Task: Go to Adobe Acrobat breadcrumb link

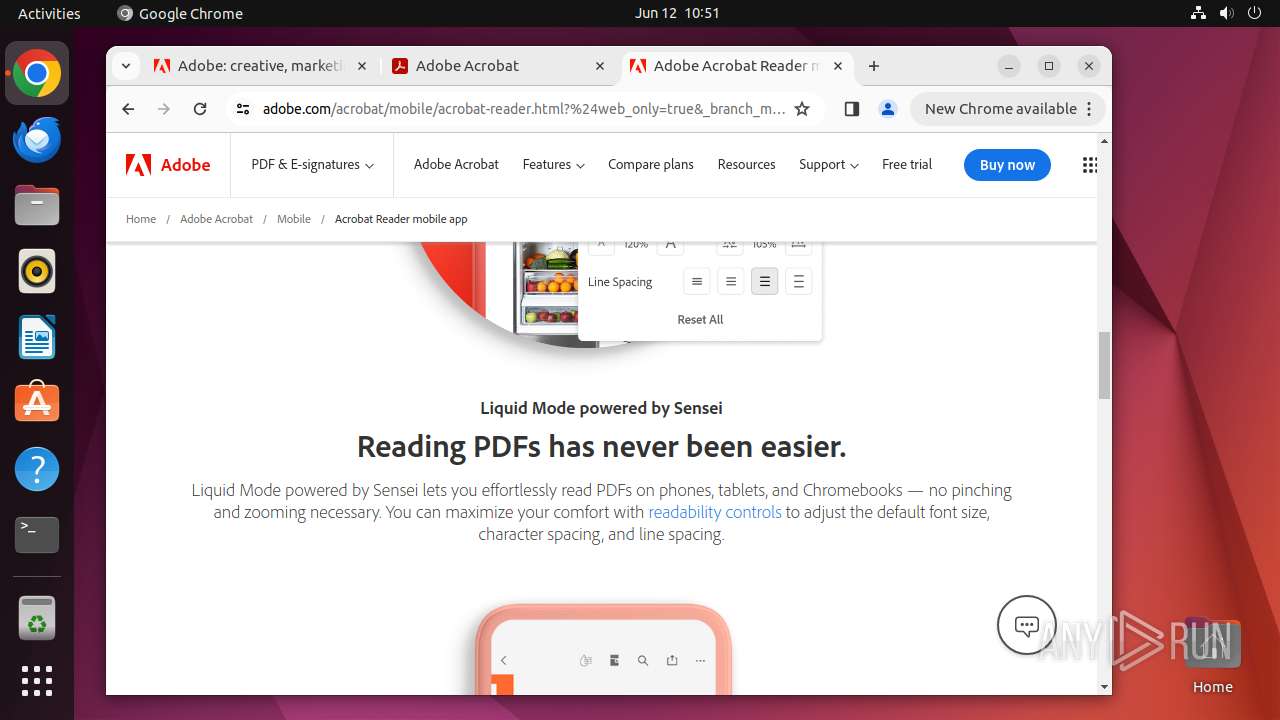Action: click(216, 219)
